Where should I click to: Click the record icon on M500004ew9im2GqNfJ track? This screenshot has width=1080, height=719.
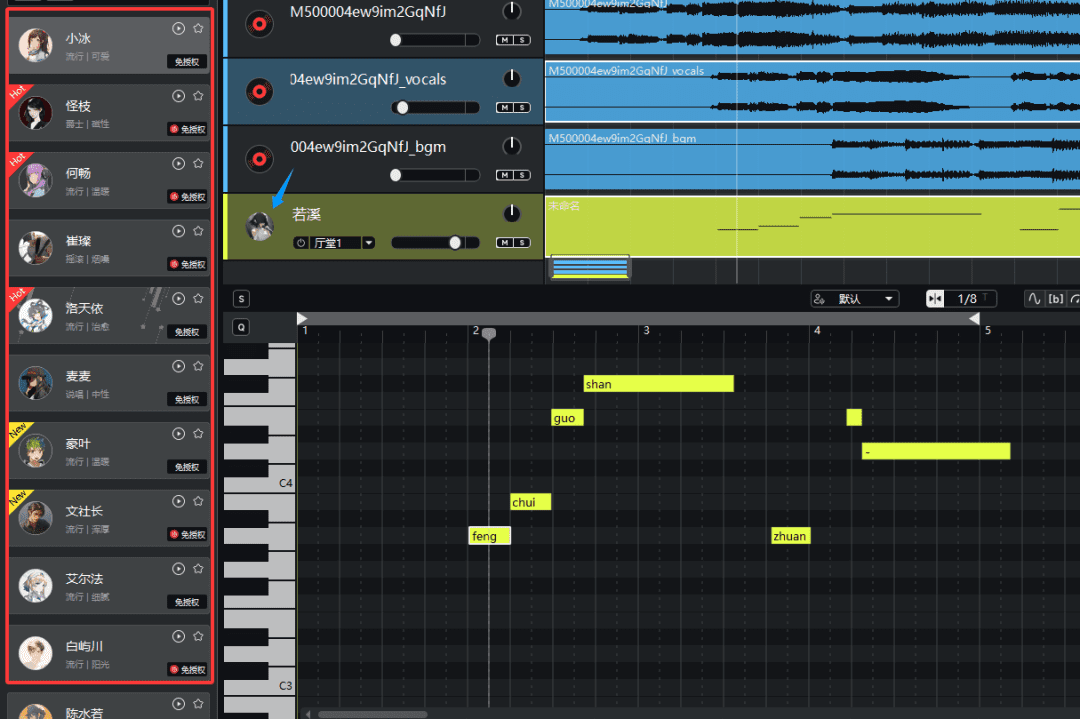click(260, 25)
